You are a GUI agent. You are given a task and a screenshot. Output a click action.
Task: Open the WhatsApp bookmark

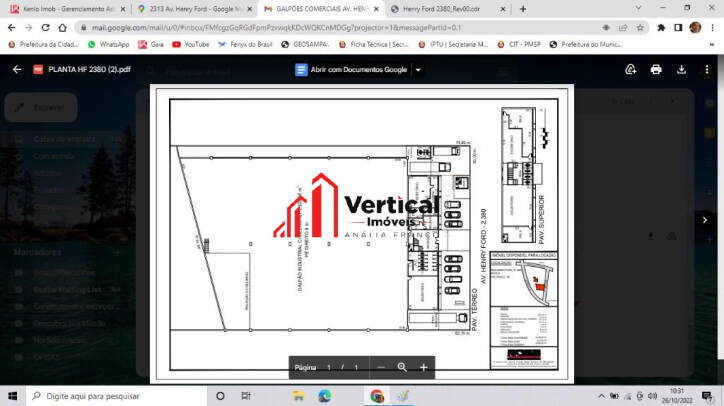click(x=108, y=44)
